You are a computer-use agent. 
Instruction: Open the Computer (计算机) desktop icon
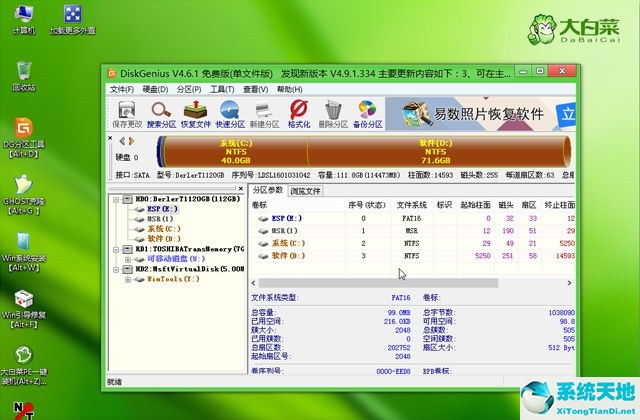pos(24,20)
